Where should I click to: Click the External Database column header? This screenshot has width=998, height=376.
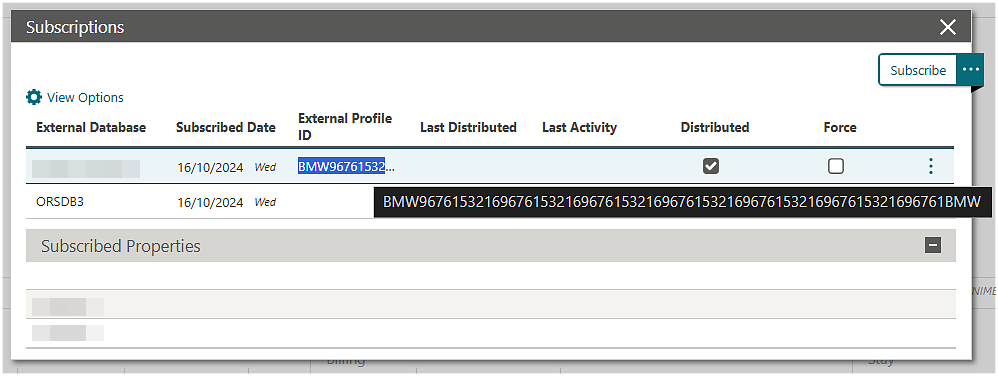pos(91,127)
